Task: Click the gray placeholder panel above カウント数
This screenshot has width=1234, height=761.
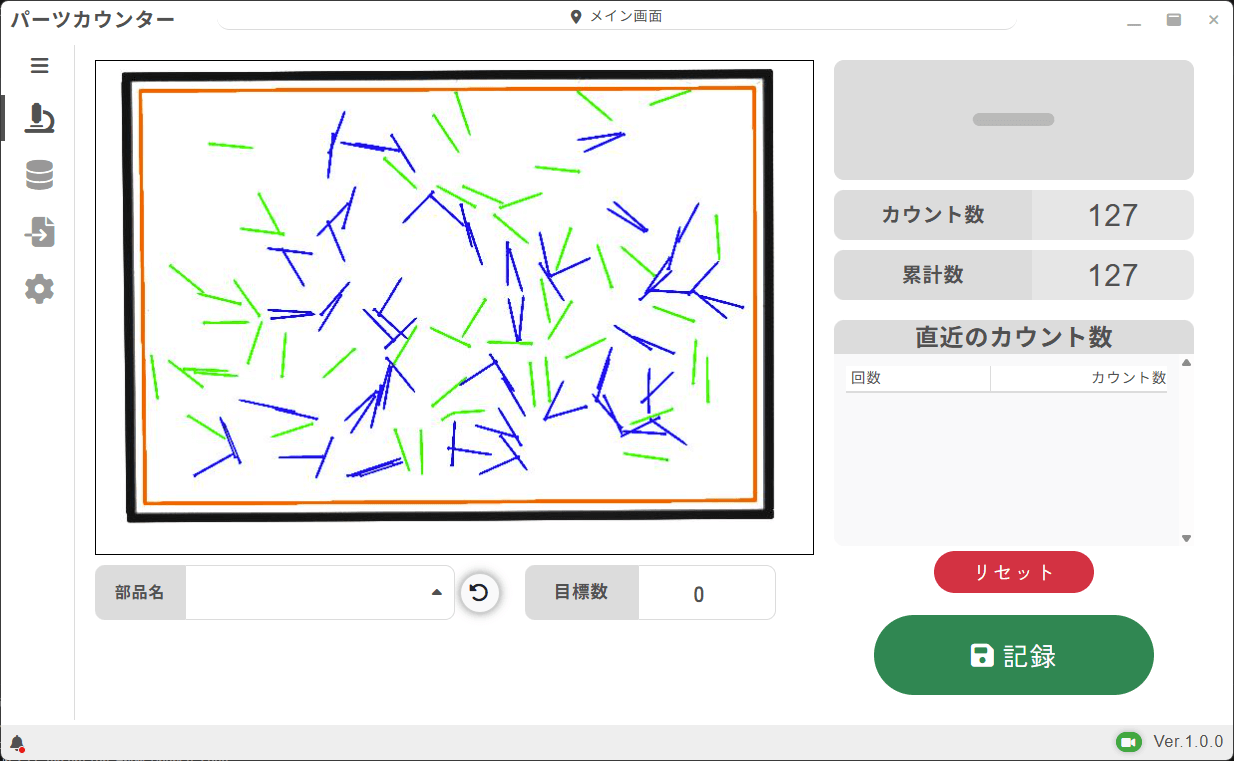Action: coord(1013,119)
